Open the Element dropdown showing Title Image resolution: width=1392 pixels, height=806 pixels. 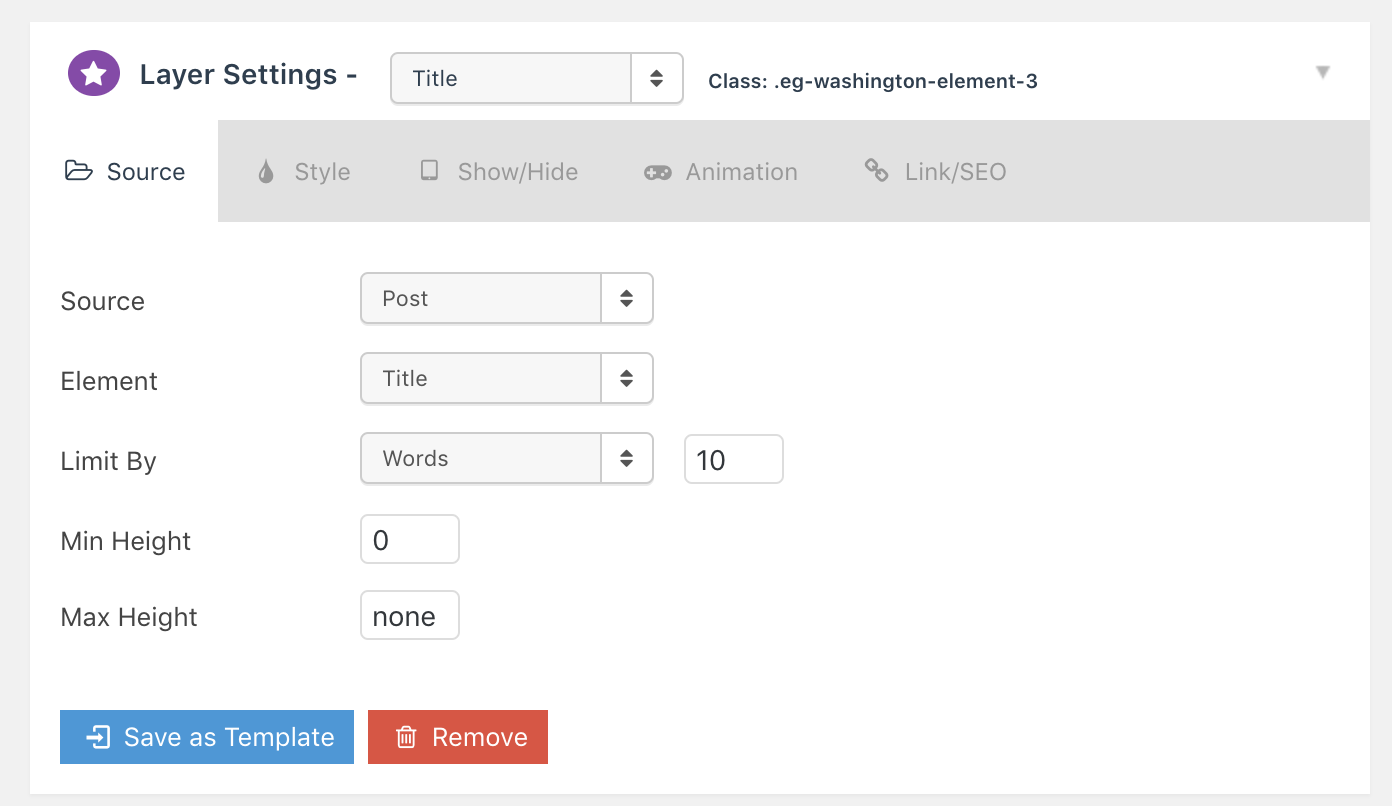507,378
